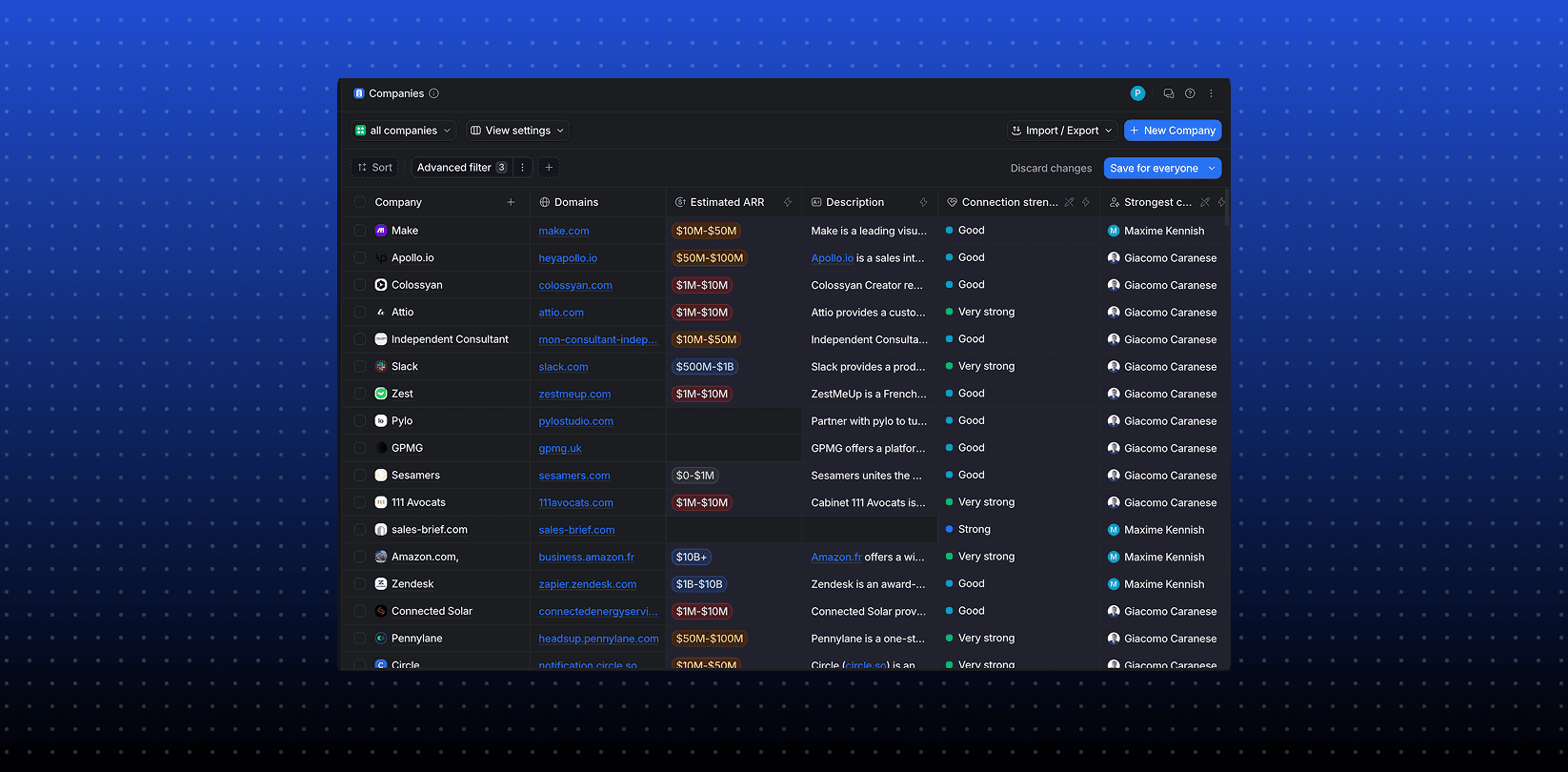Click the Strong connection cell for sales-brief.com
The width and height of the screenshot is (1568, 772).
tap(1018, 530)
